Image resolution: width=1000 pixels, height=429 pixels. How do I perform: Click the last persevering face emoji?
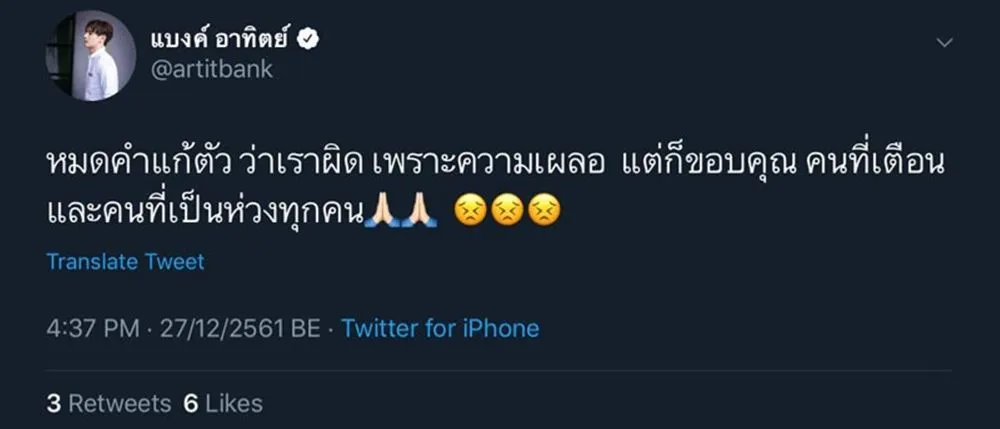click(543, 212)
